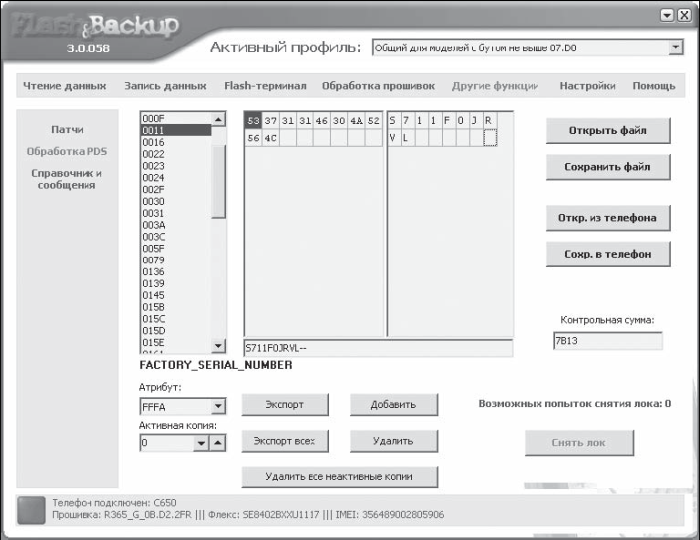
Task: Open the Flash-терминал tab
Action: (x=265, y=86)
